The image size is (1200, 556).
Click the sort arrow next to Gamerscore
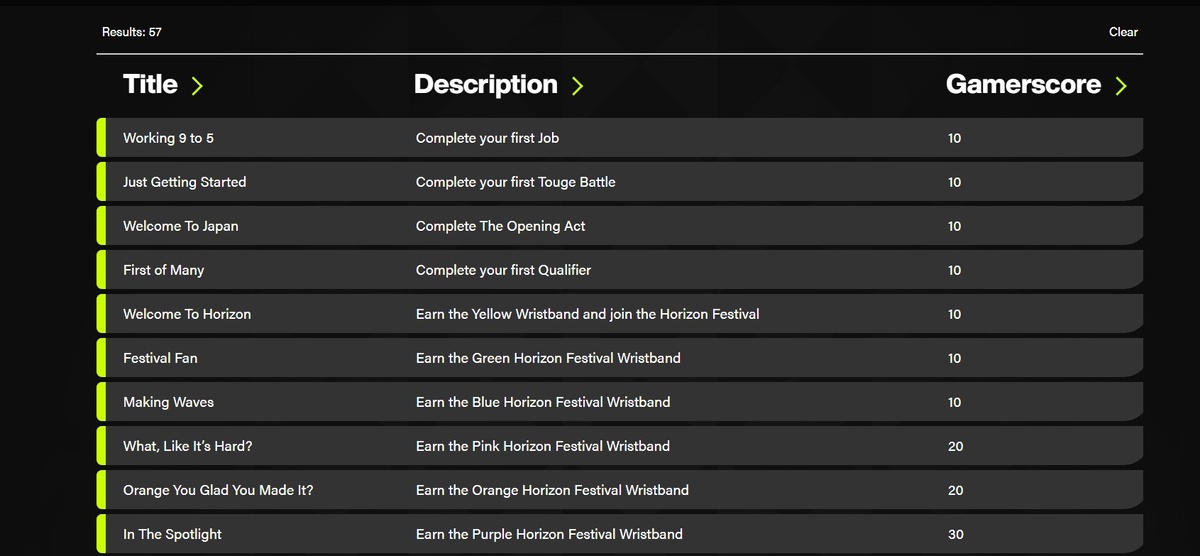(x=1120, y=86)
